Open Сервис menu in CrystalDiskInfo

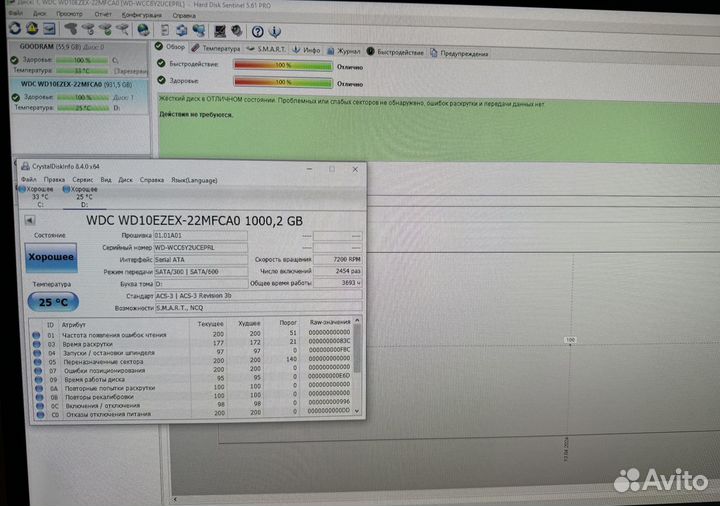pos(83,180)
